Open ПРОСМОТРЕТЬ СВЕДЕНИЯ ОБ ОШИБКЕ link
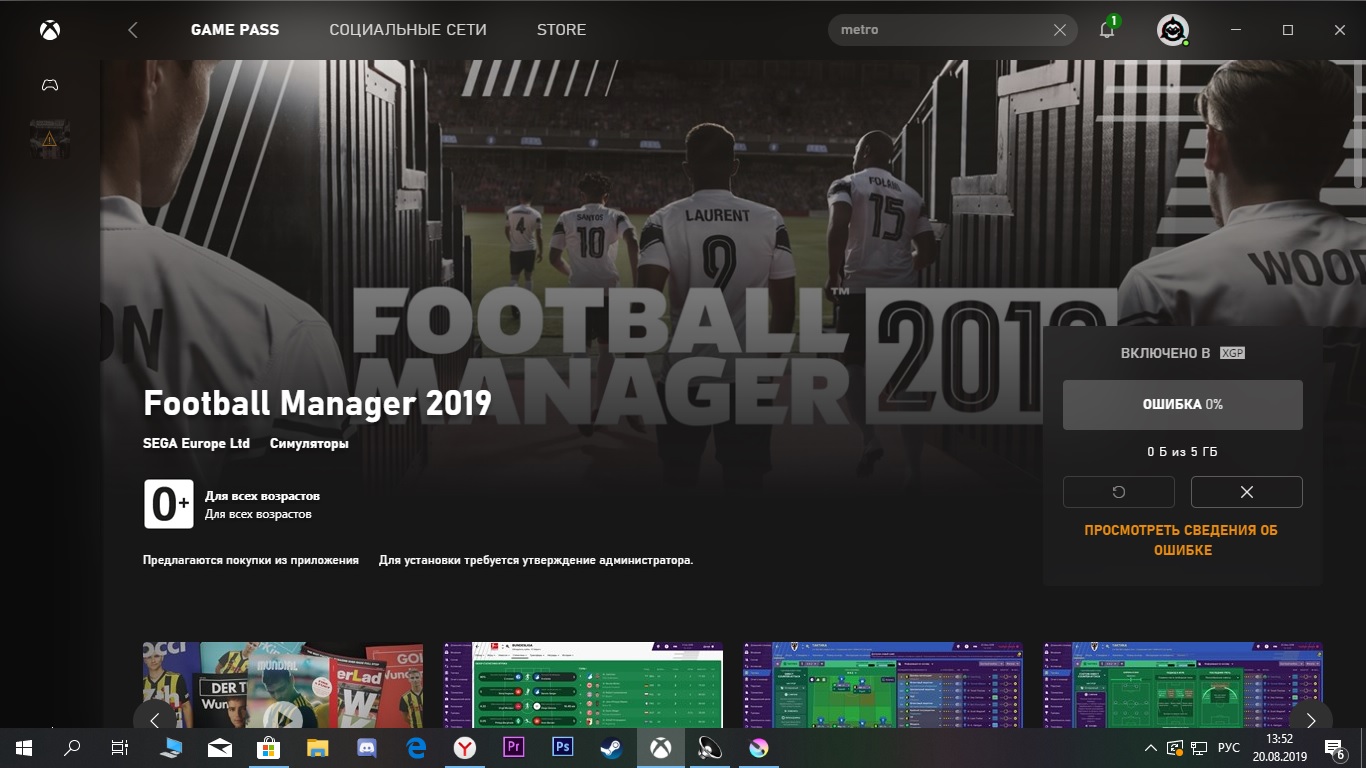Viewport: 1366px width, 768px height. pyautogui.click(x=1182, y=540)
